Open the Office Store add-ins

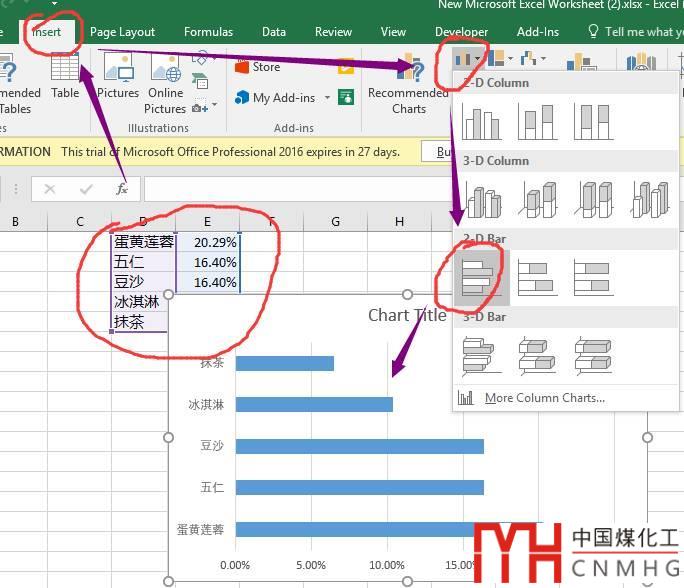pyautogui.click(x=258, y=67)
